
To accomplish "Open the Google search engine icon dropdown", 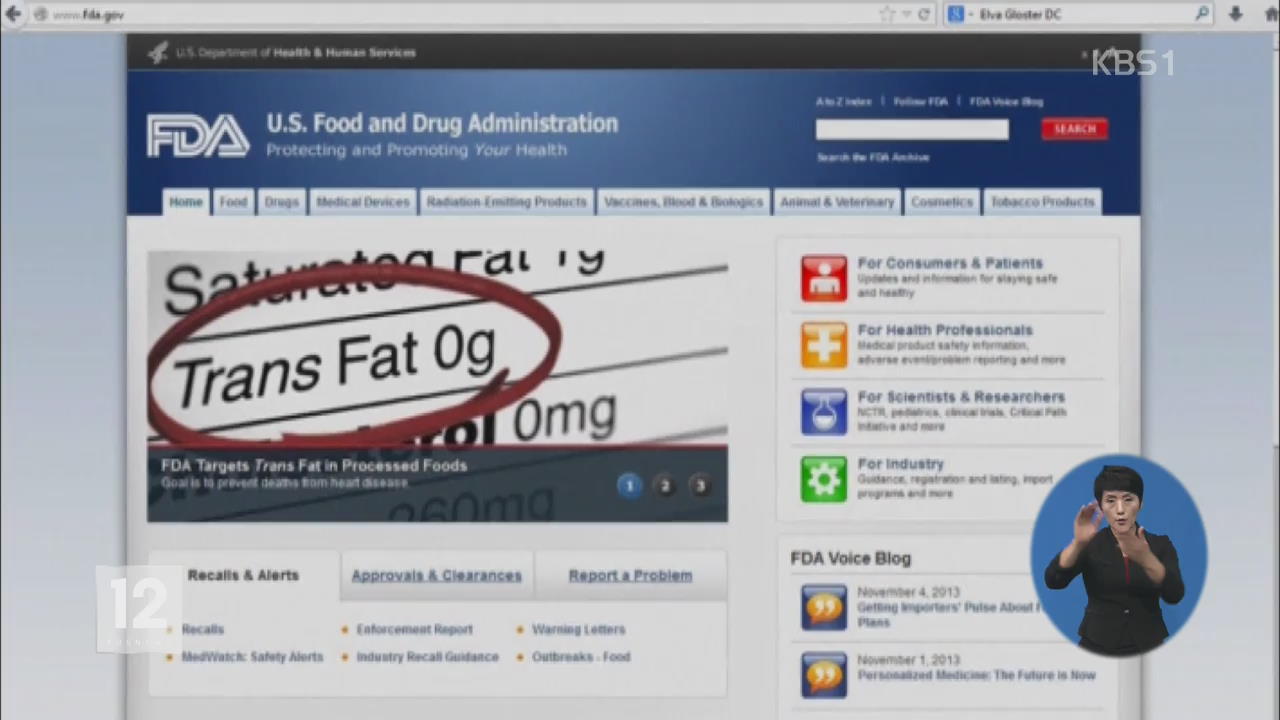I will click(959, 14).
